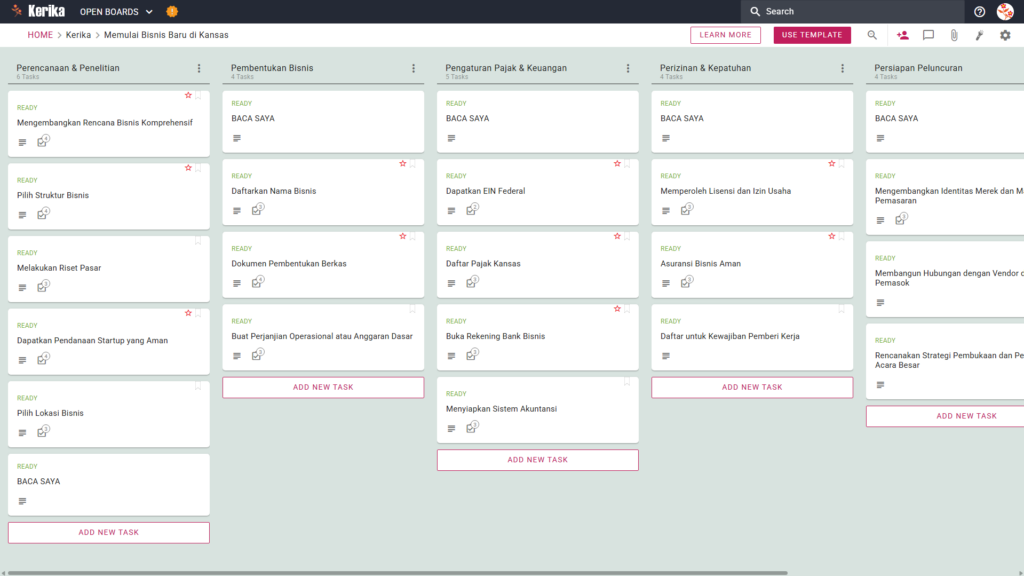Click the Use Template button
The width and height of the screenshot is (1024, 576).
tap(812, 35)
